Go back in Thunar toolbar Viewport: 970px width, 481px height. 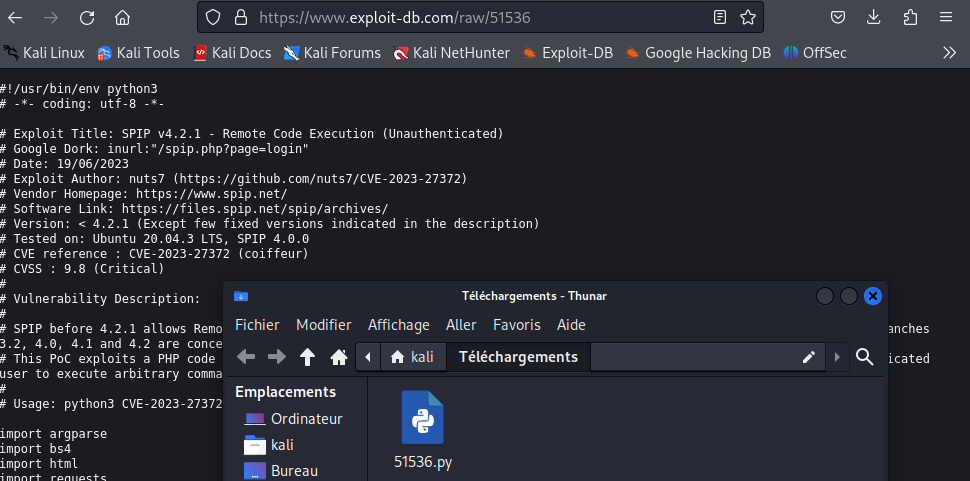tap(246, 357)
